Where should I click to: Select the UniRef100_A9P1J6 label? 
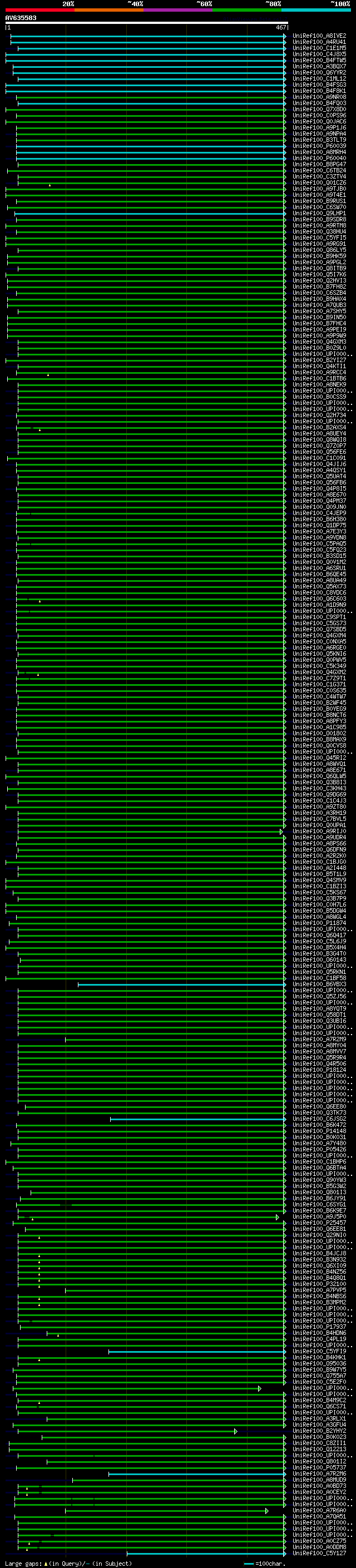point(319,128)
